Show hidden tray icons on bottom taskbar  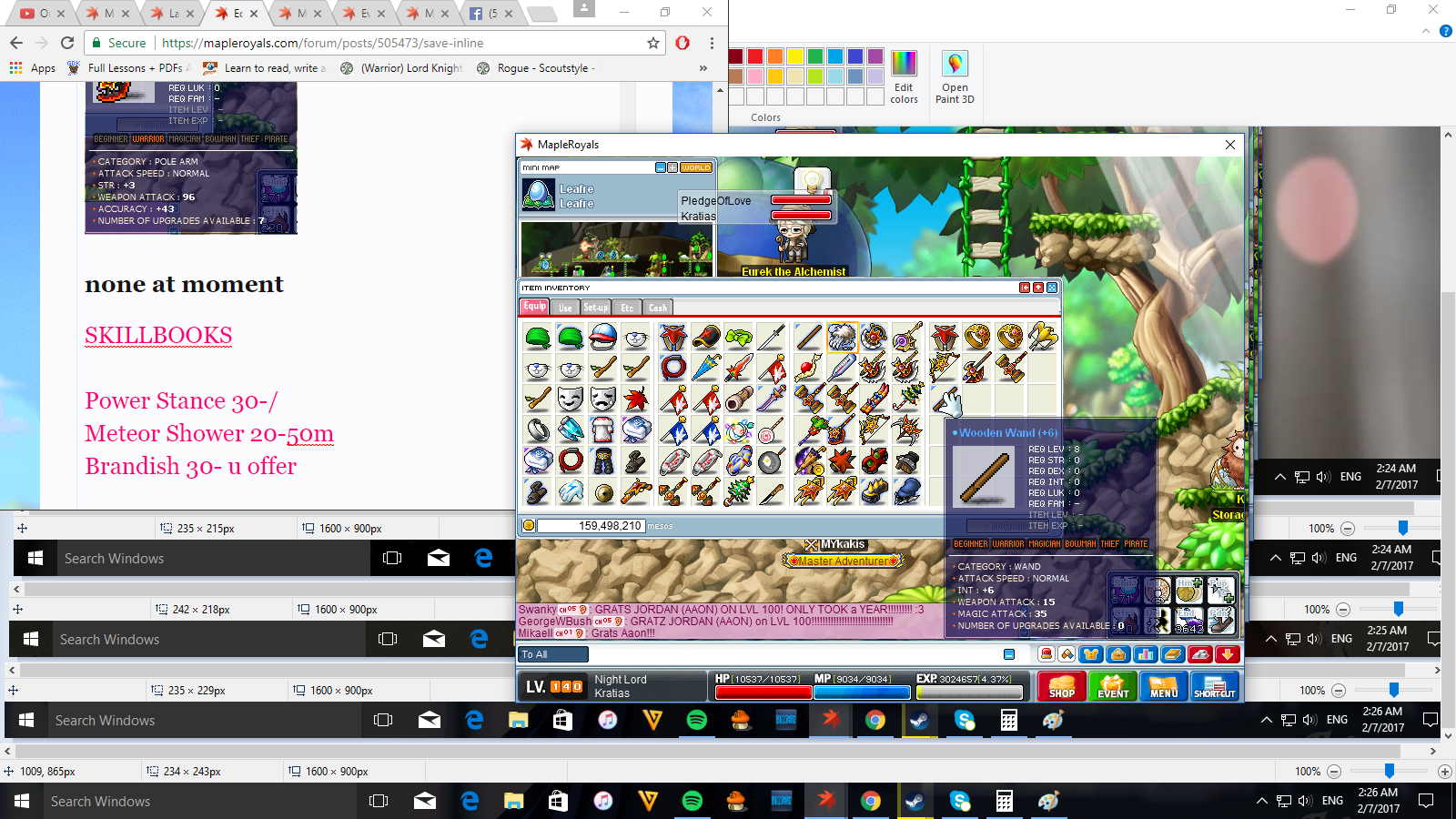coord(1261,801)
